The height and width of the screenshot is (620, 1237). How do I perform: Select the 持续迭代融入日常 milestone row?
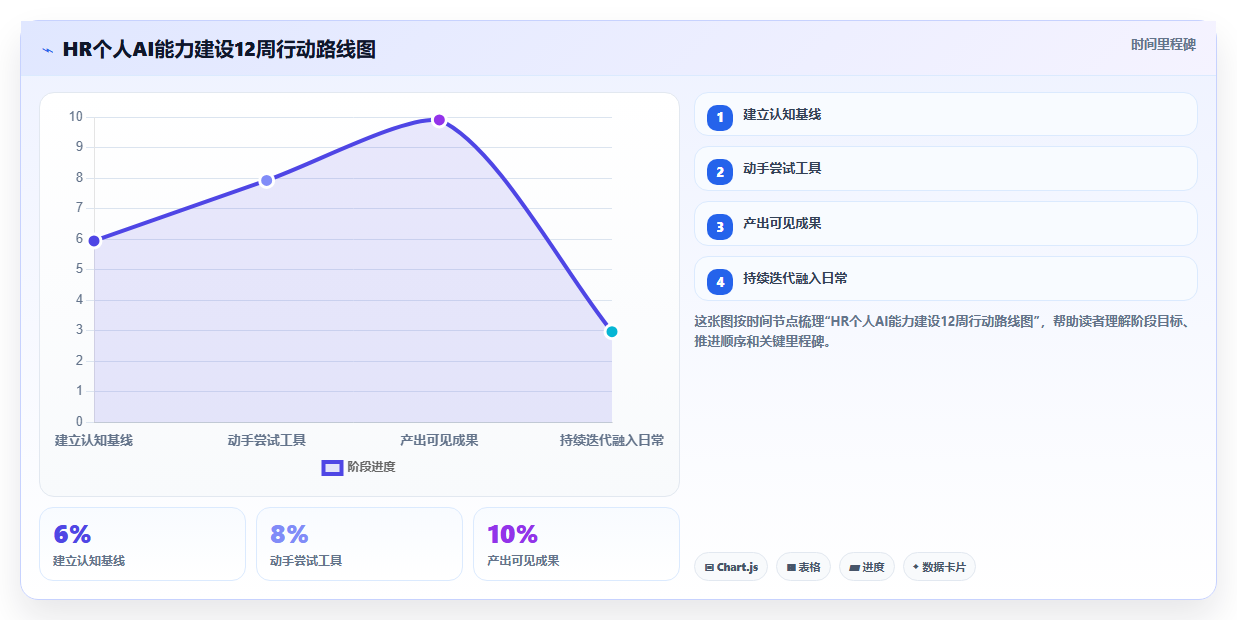tap(945, 278)
